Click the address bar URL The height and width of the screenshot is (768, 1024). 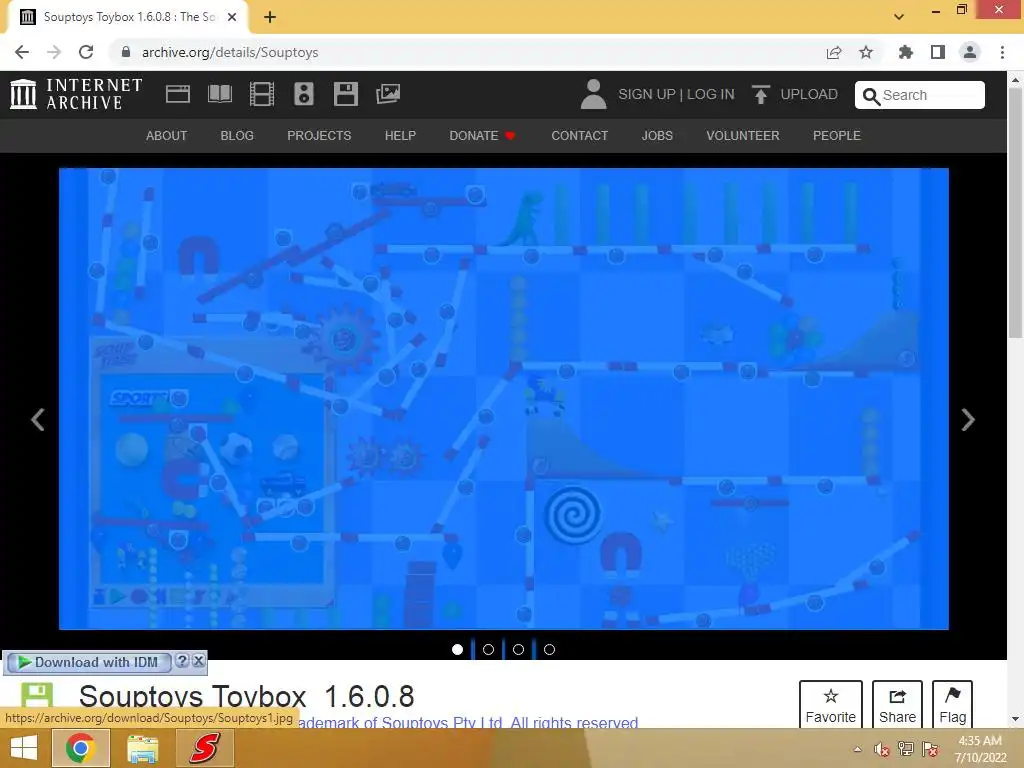click(x=230, y=52)
